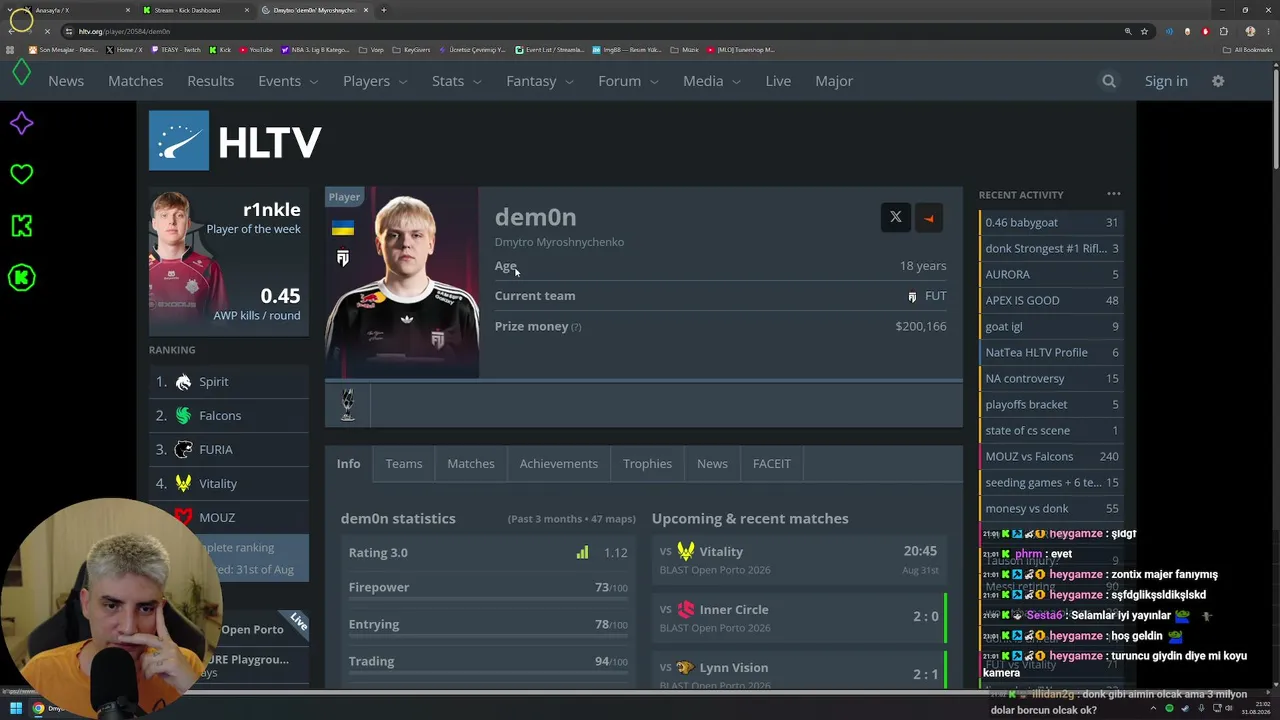Screen dimensions: 1280x720
Task: Open the Major nav item
Action: pos(834,81)
